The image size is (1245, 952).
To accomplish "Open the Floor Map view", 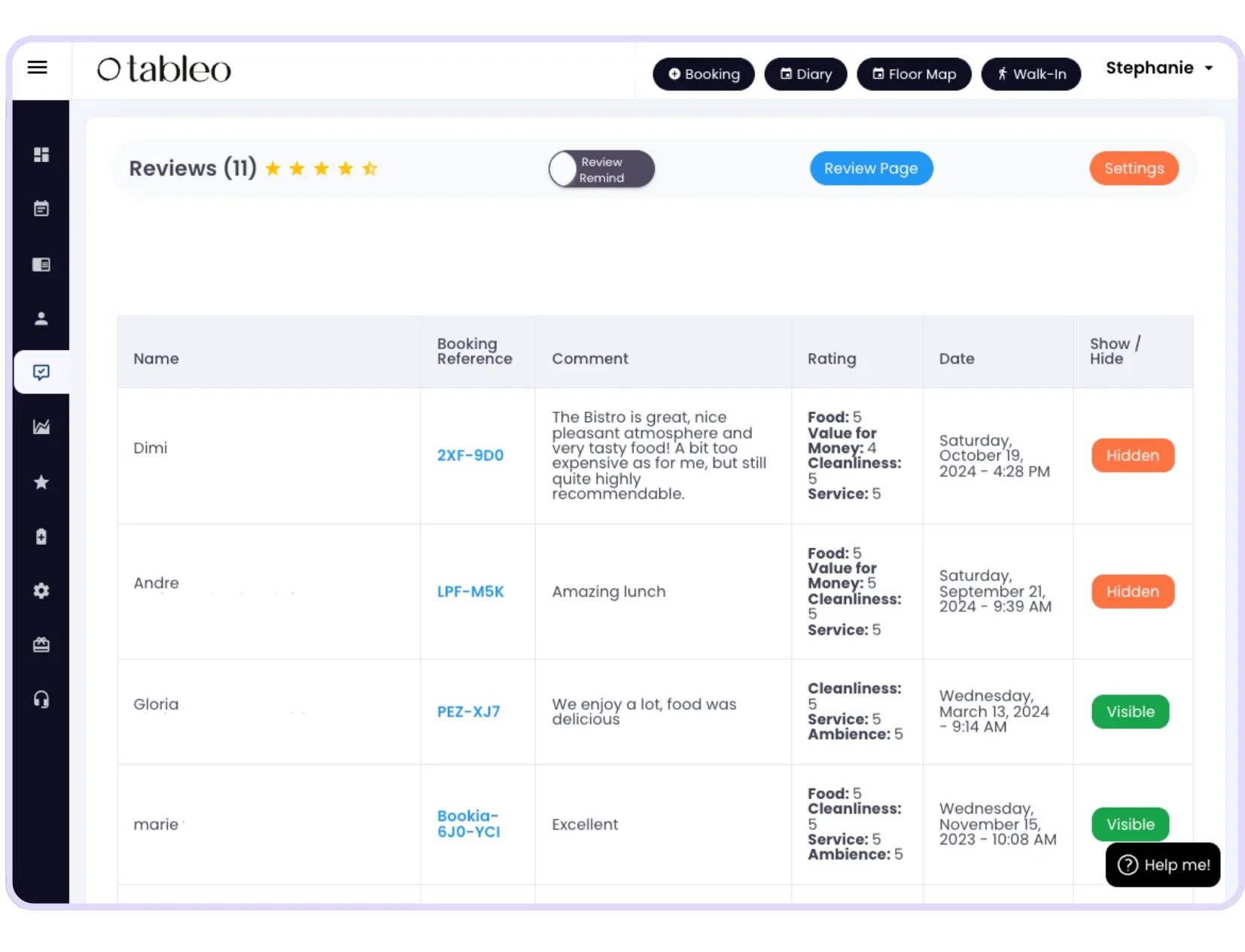I will 914,74.
